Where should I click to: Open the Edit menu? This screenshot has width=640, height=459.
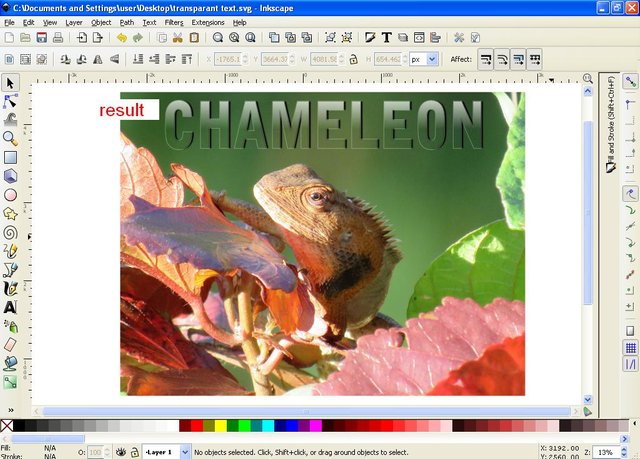coord(28,22)
